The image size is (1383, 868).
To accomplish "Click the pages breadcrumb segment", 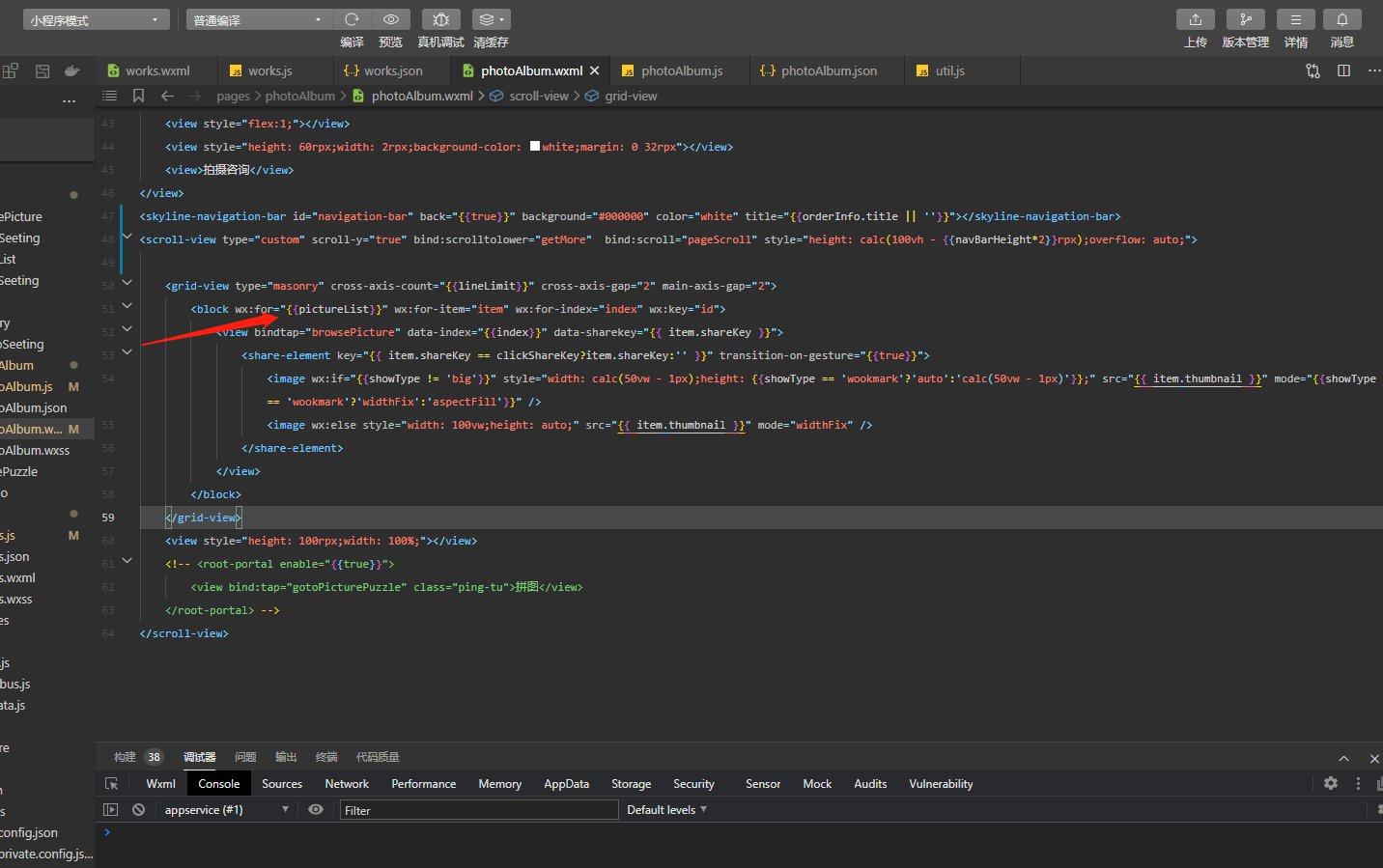I will point(233,96).
